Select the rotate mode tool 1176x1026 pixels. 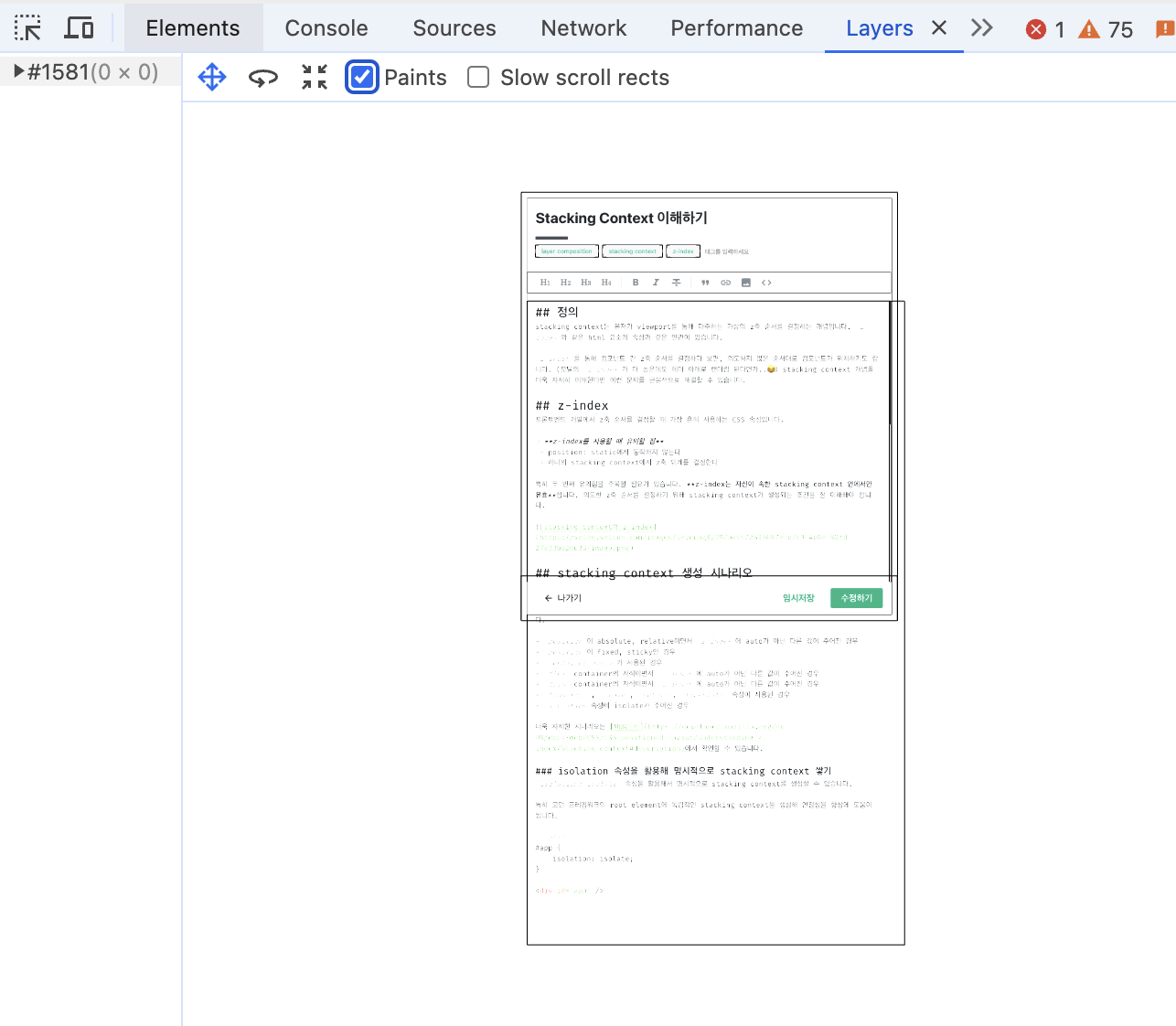tap(263, 78)
